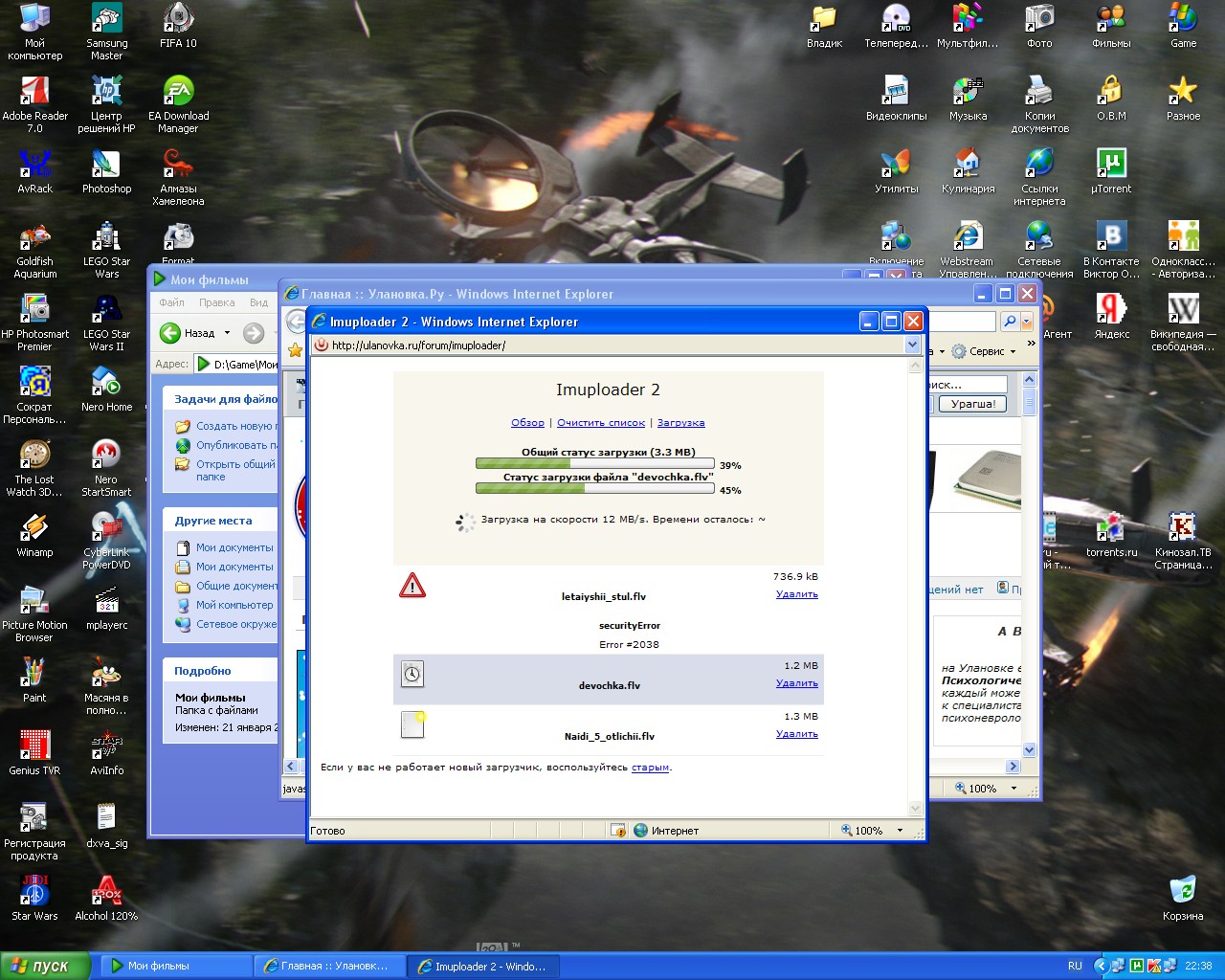This screenshot has width=1225, height=980.
Task: Click the Очистить список link in Imuploader 2
Action: tap(601, 422)
